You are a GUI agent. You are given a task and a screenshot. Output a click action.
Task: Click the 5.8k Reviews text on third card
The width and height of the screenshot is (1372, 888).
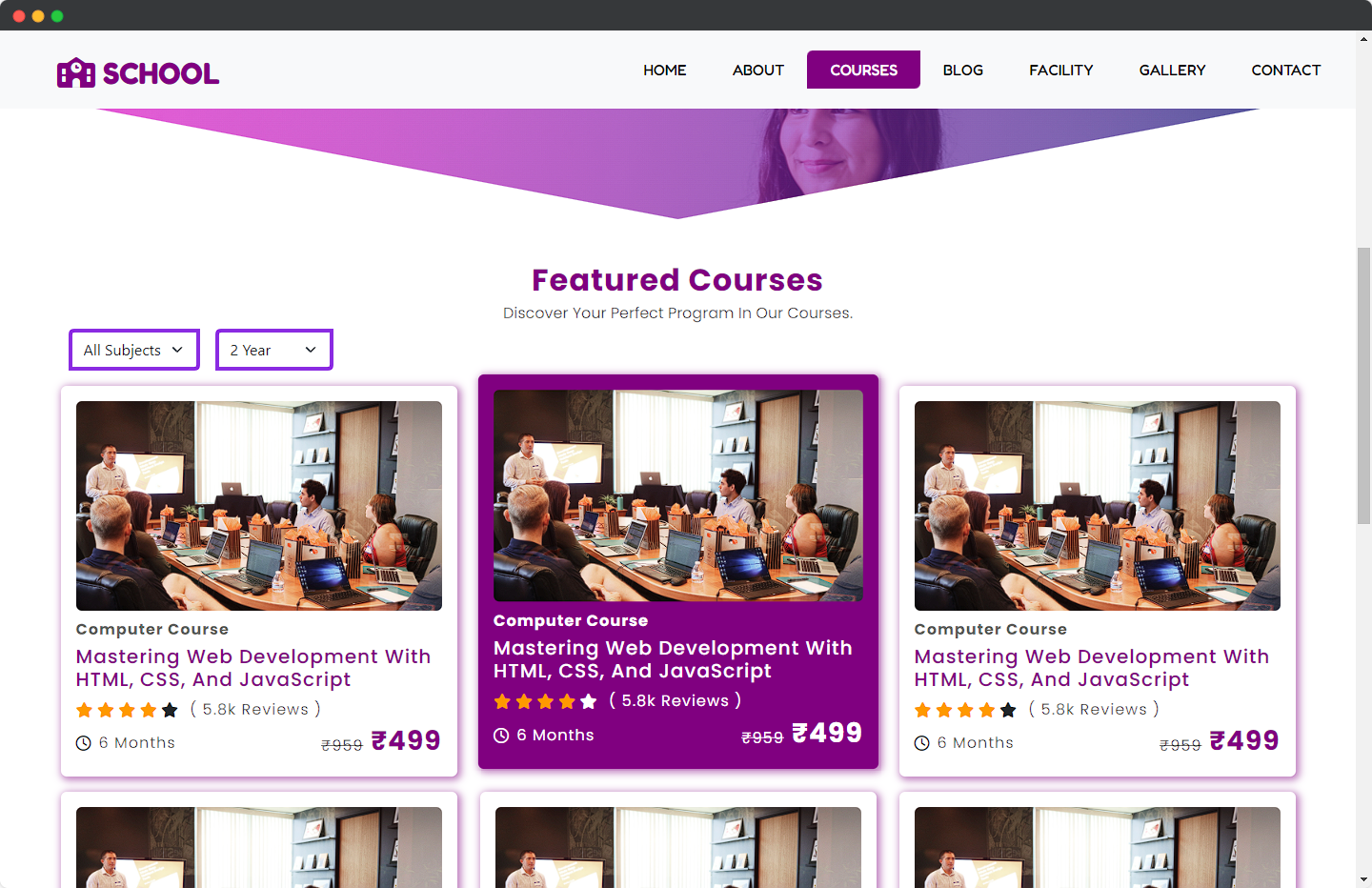1094,709
